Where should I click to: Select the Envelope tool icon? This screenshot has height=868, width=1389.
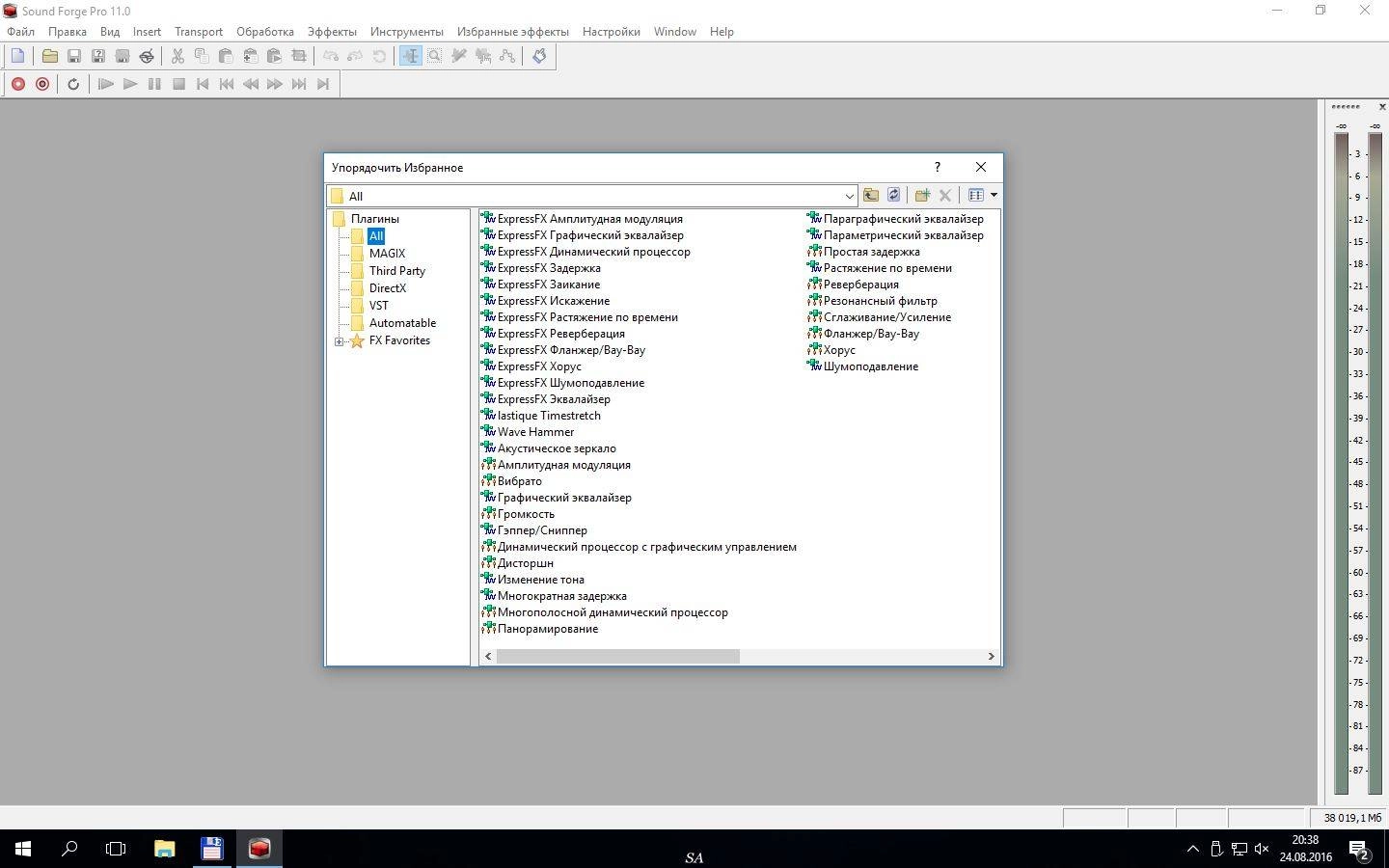point(507,56)
